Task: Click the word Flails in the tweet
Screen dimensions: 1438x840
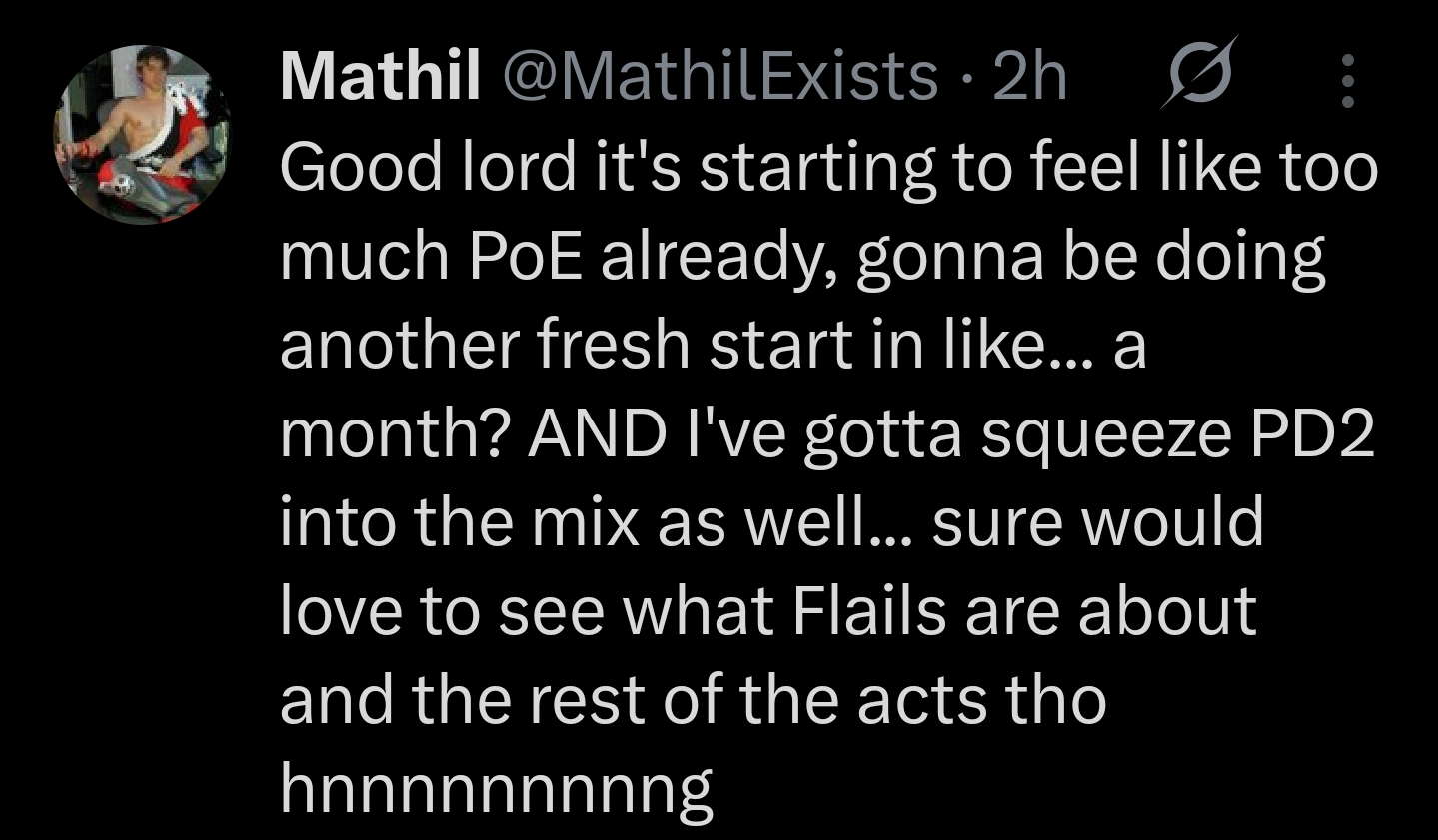Action: tap(869, 611)
